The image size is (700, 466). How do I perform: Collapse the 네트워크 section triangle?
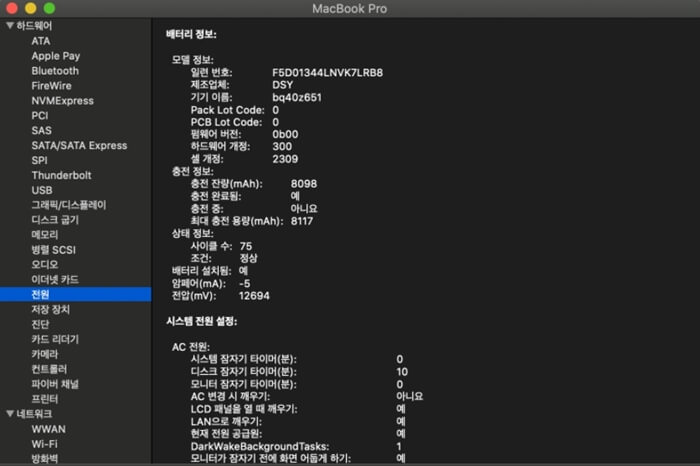point(10,414)
